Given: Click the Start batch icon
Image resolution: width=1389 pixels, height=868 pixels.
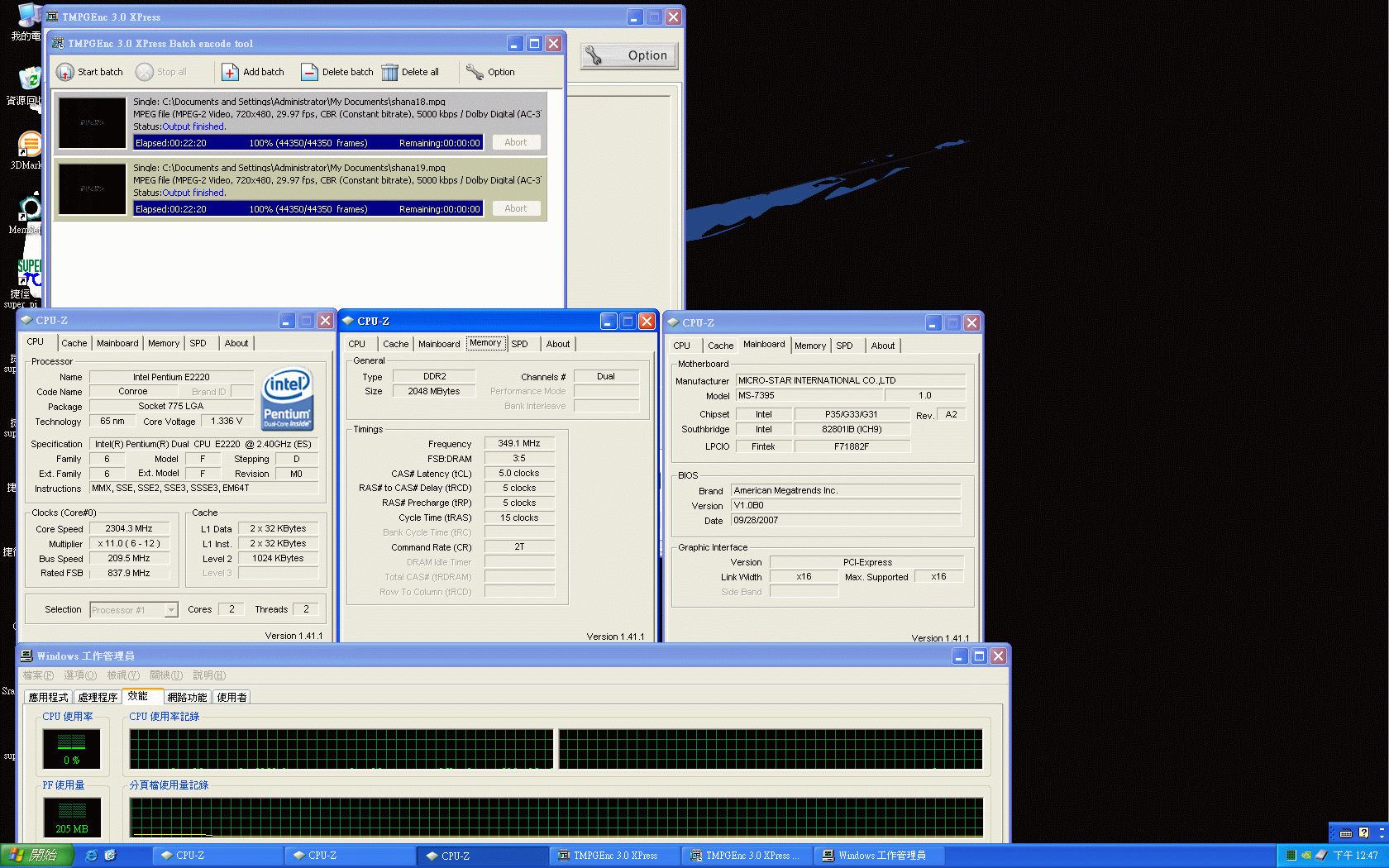Looking at the screenshot, I should point(65,72).
